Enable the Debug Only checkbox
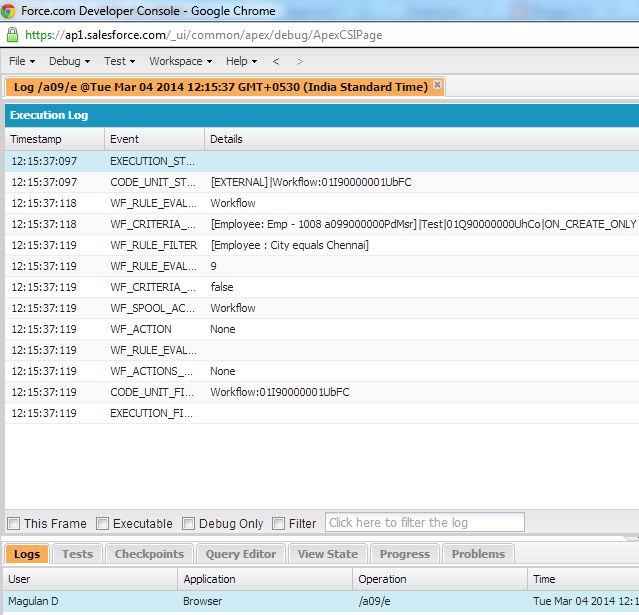Viewport: 639px width, 615px height. point(188,523)
